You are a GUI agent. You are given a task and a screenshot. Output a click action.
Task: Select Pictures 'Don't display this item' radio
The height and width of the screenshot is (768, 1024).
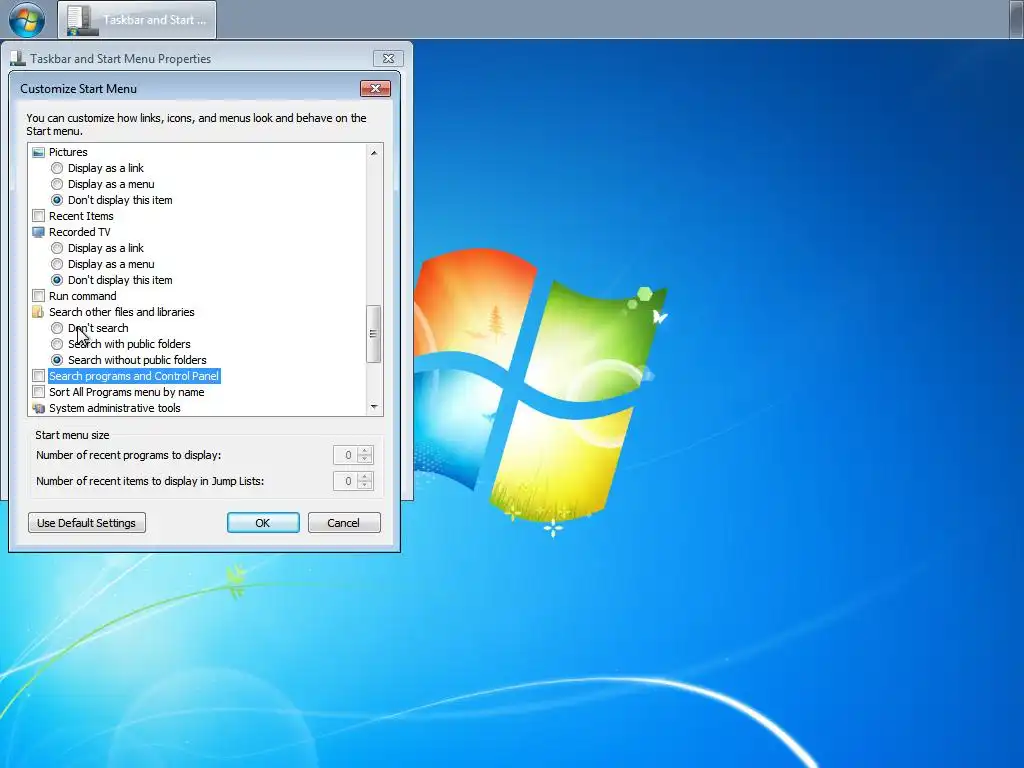click(x=57, y=200)
